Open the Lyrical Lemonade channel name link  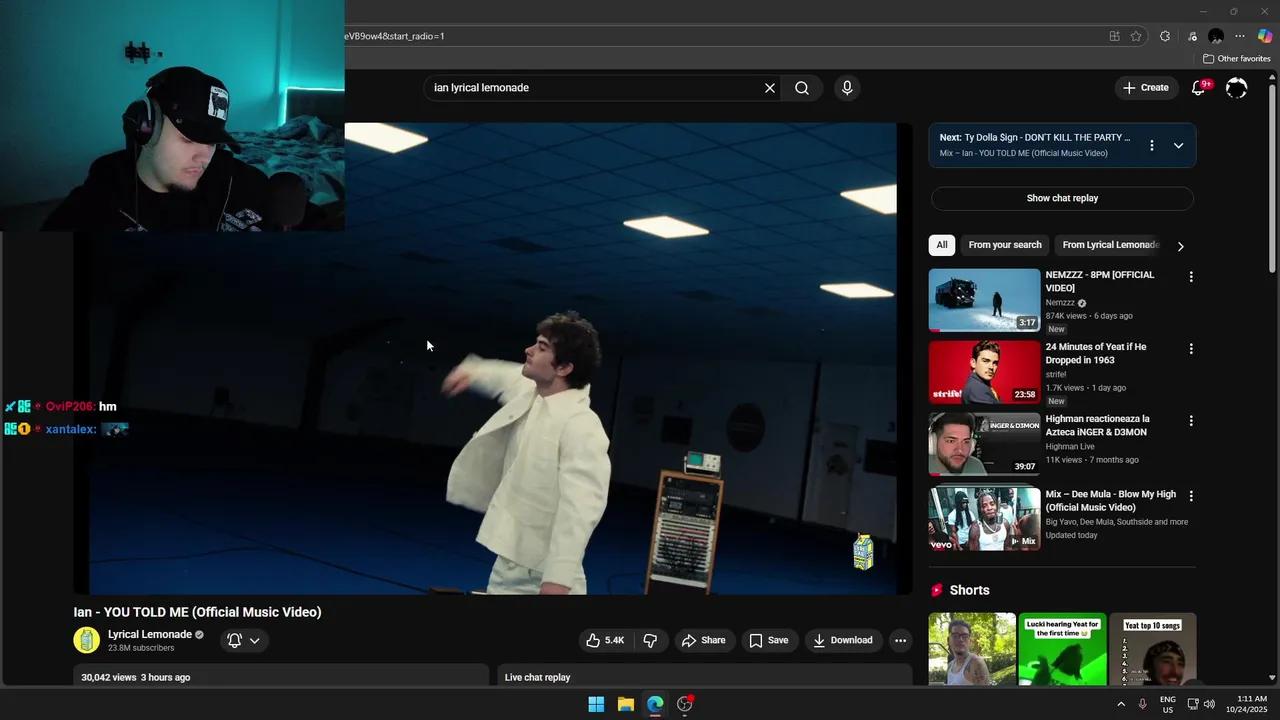coord(150,634)
